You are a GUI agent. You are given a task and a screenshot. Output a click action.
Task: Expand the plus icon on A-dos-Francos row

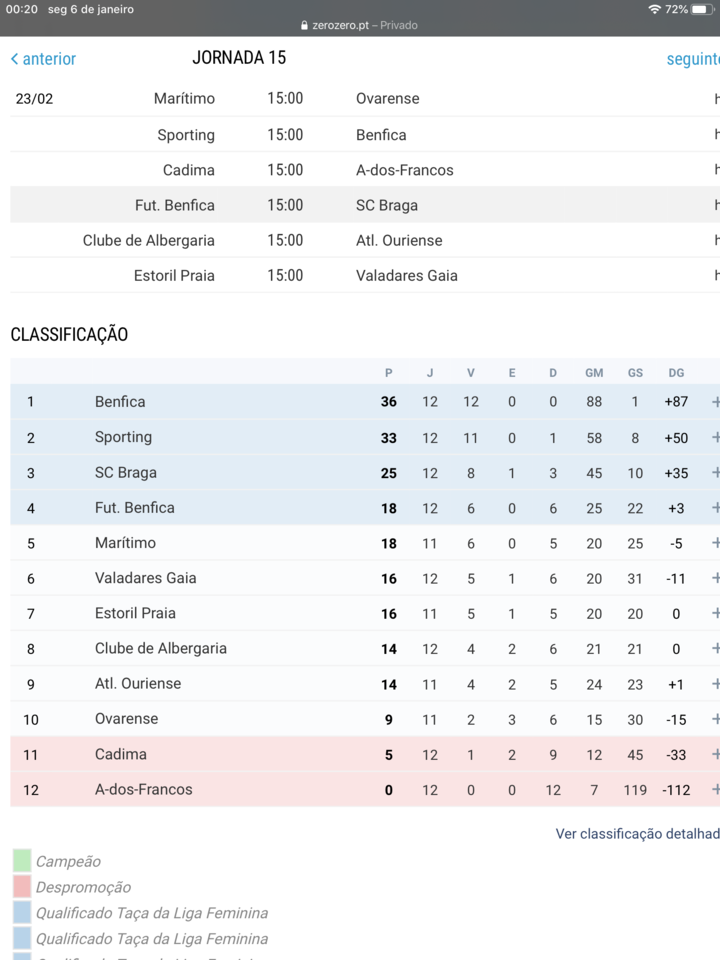pyautogui.click(x=715, y=790)
